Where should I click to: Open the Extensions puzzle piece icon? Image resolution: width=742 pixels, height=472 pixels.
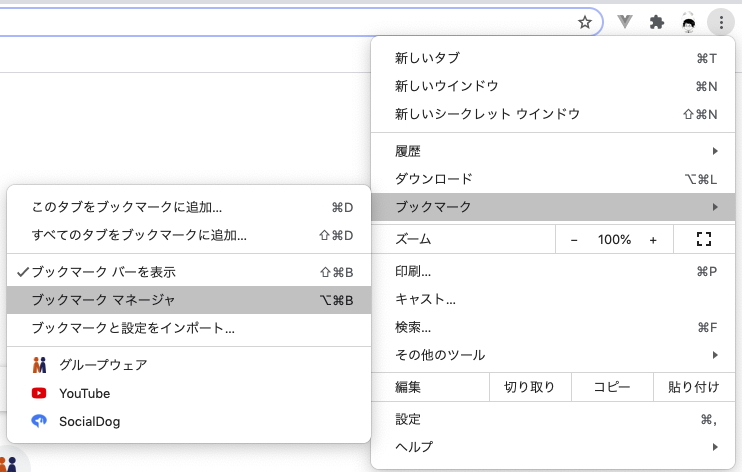[x=656, y=22]
